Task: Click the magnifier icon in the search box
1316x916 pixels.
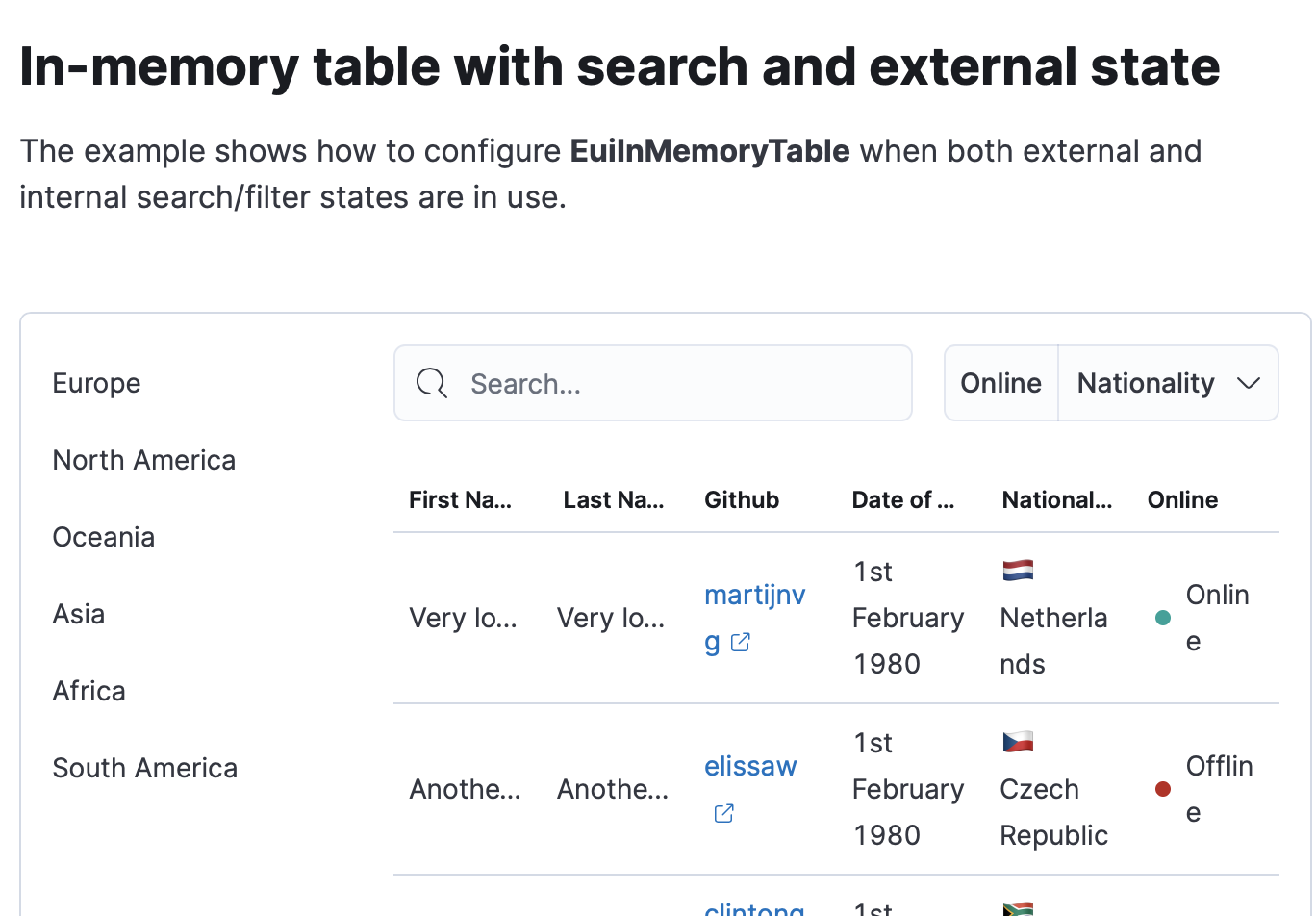Action: (x=432, y=383)
